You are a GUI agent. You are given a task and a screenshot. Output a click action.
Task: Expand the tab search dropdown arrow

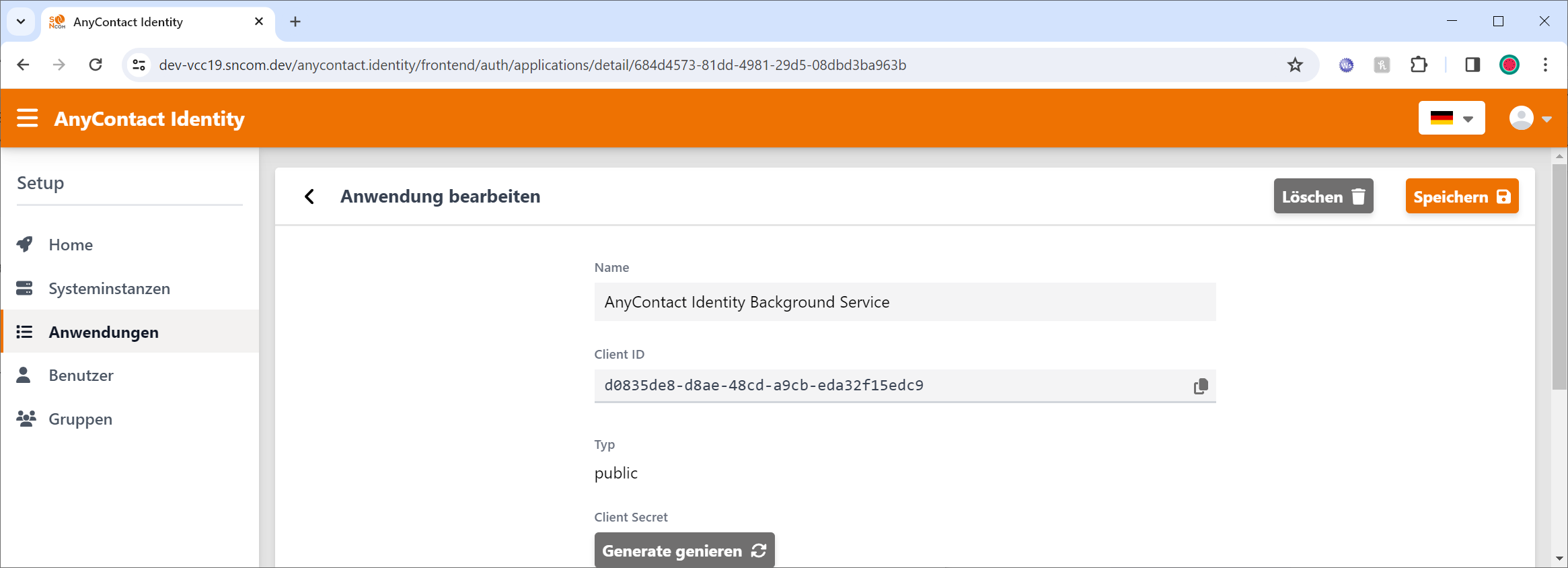21,22
